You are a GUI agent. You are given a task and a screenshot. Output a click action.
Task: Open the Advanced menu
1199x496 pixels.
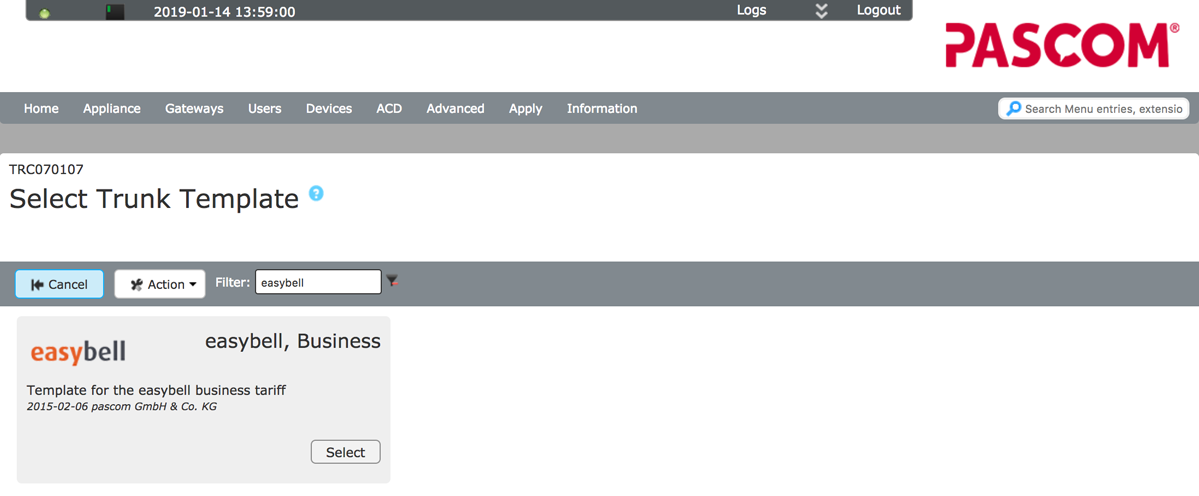coord(455,108)
